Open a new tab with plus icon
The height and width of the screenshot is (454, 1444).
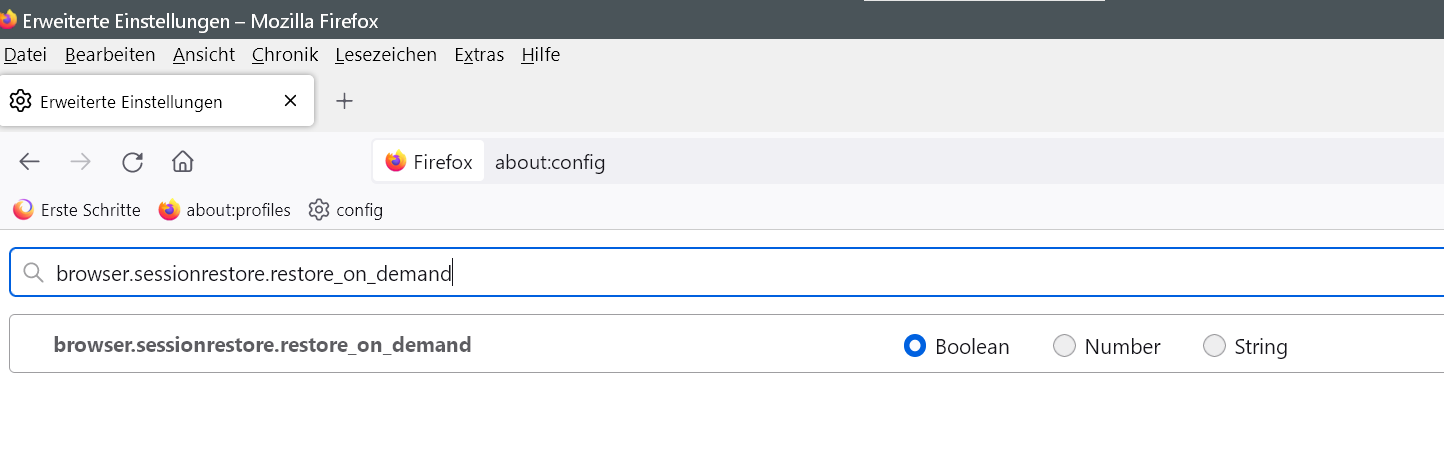(344, 101)
